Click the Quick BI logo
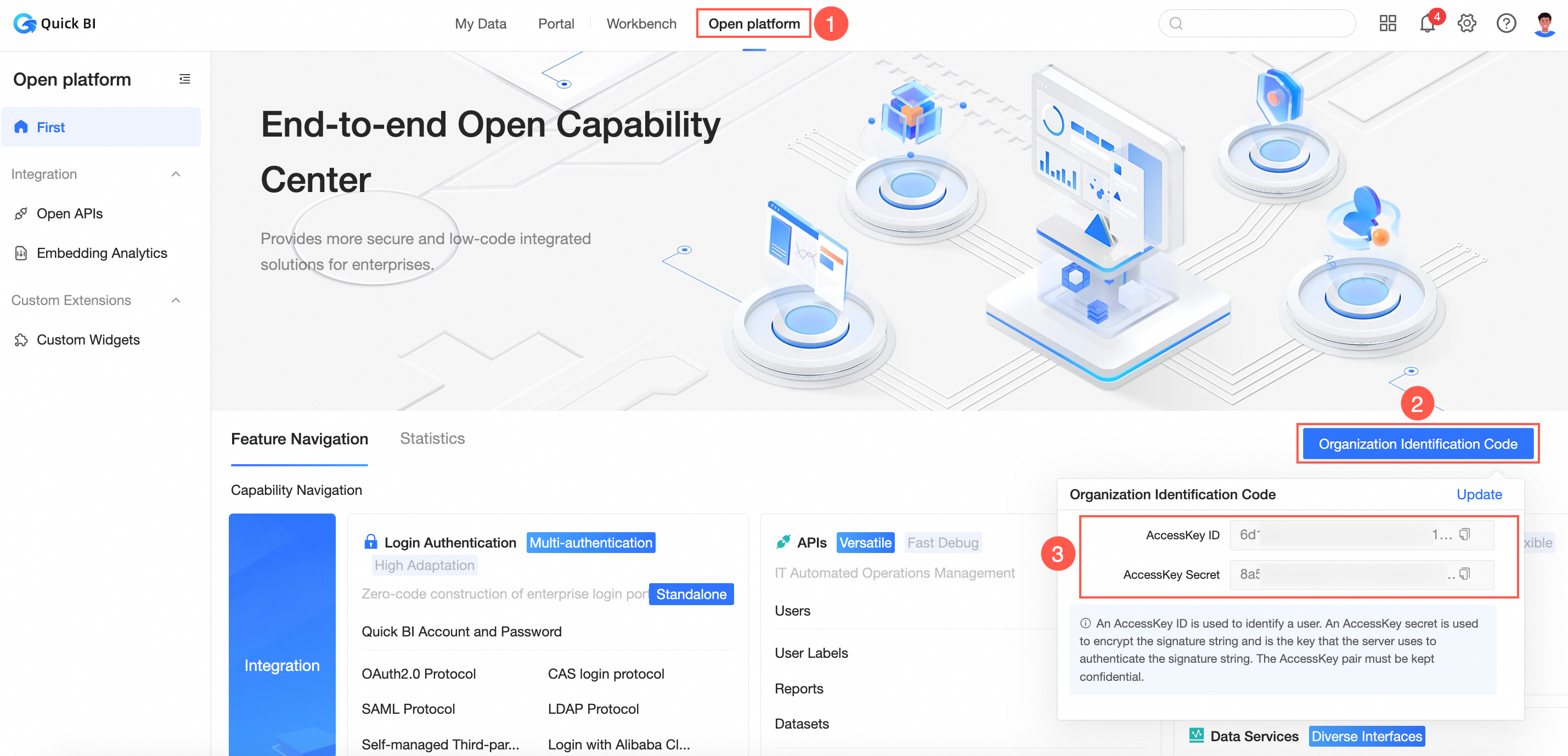The height and width of the screenshot is (756, 1568). [55, 24]
